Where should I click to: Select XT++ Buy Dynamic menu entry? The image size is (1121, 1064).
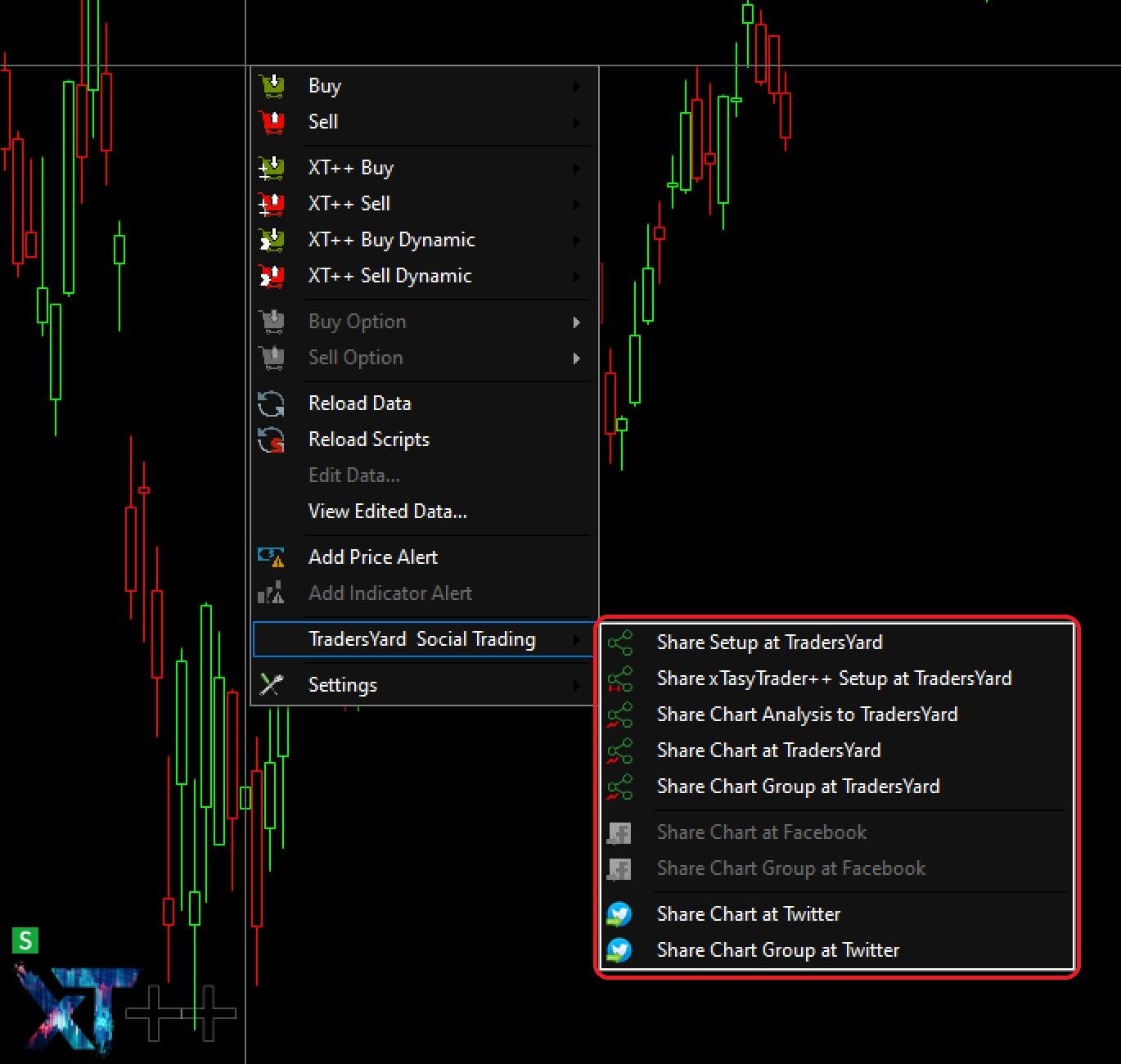424,240
